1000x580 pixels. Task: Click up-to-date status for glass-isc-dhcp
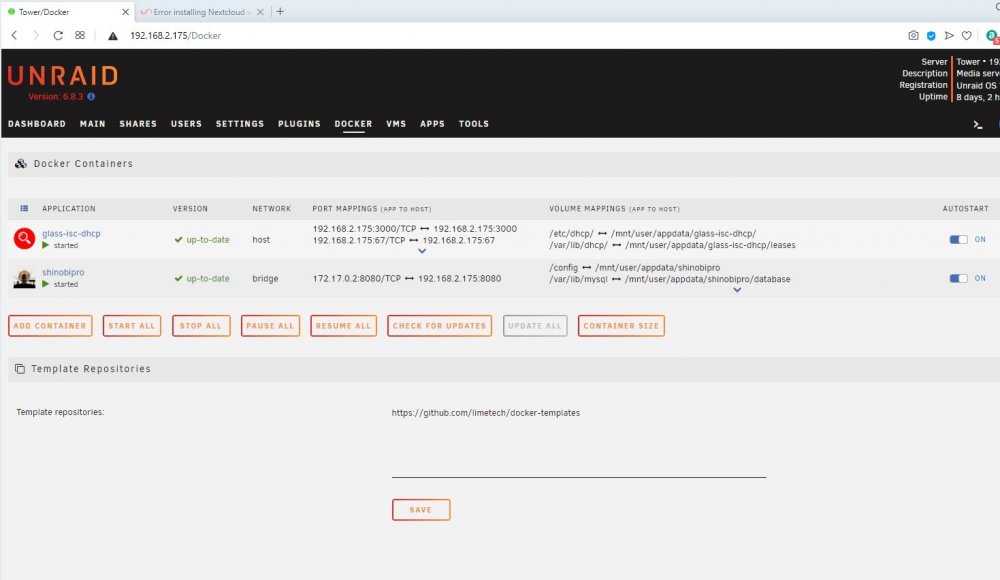click(x=202, y=240)
